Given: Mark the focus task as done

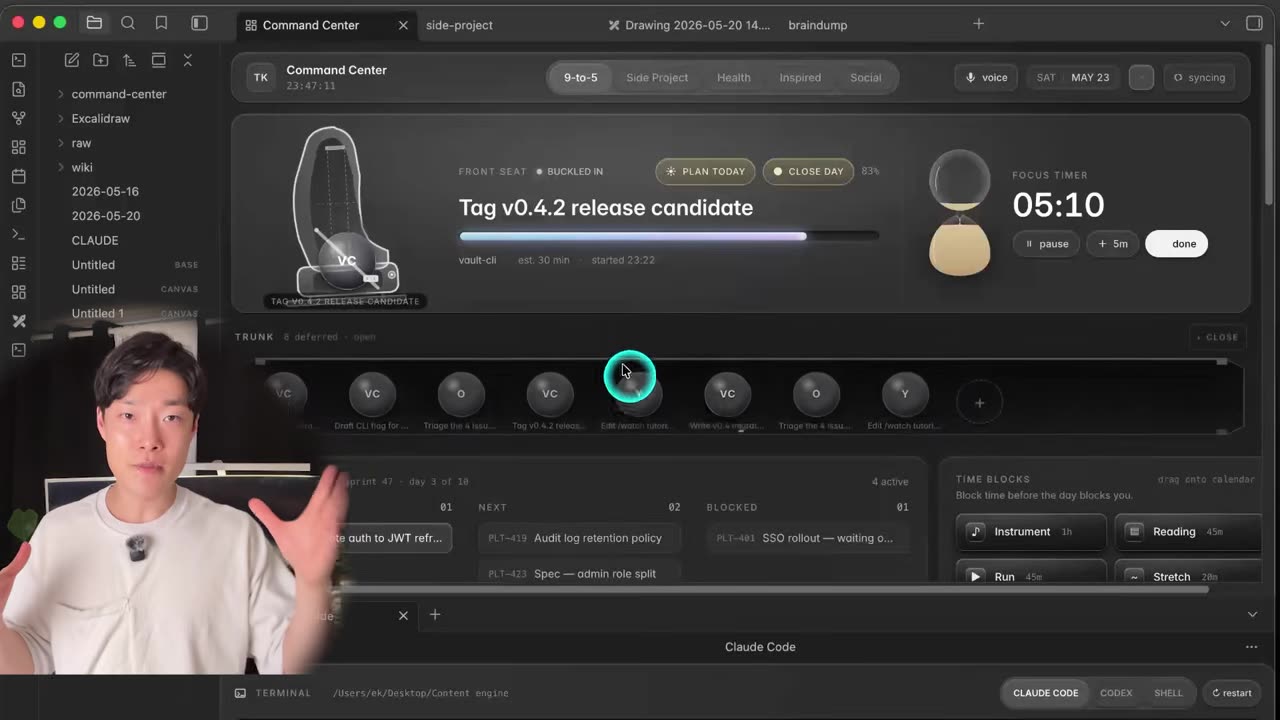Looking at the screenshot, I should (x=1177, y=244).
